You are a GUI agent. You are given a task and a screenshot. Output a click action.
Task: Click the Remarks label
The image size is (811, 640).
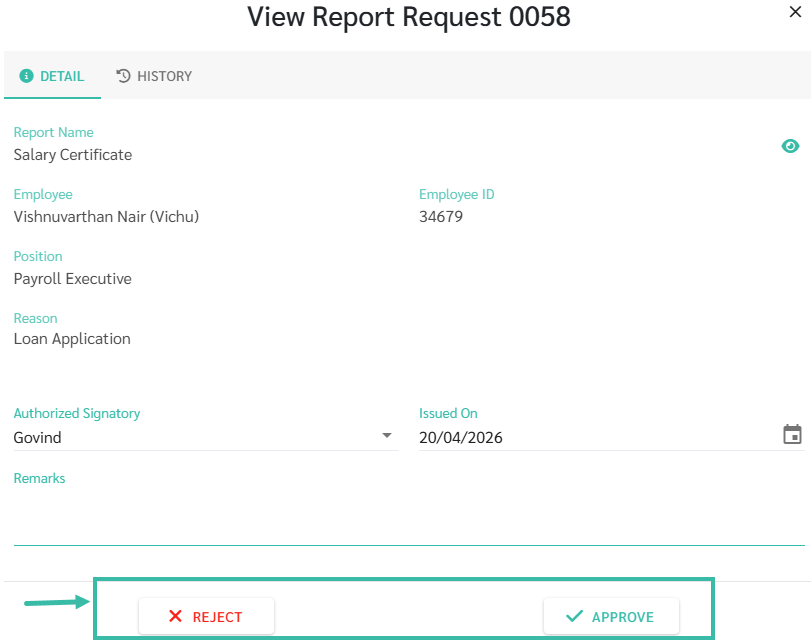point(39,478)
